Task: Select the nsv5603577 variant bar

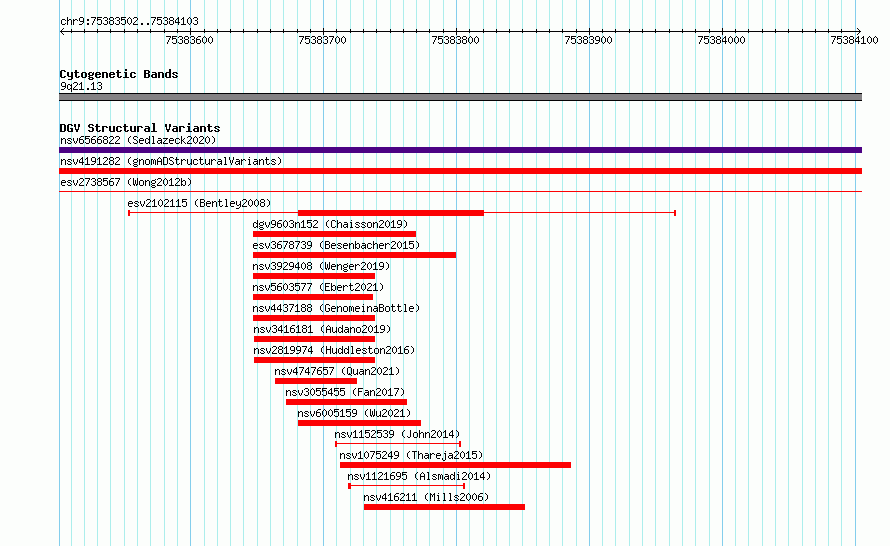Action: 313,297
